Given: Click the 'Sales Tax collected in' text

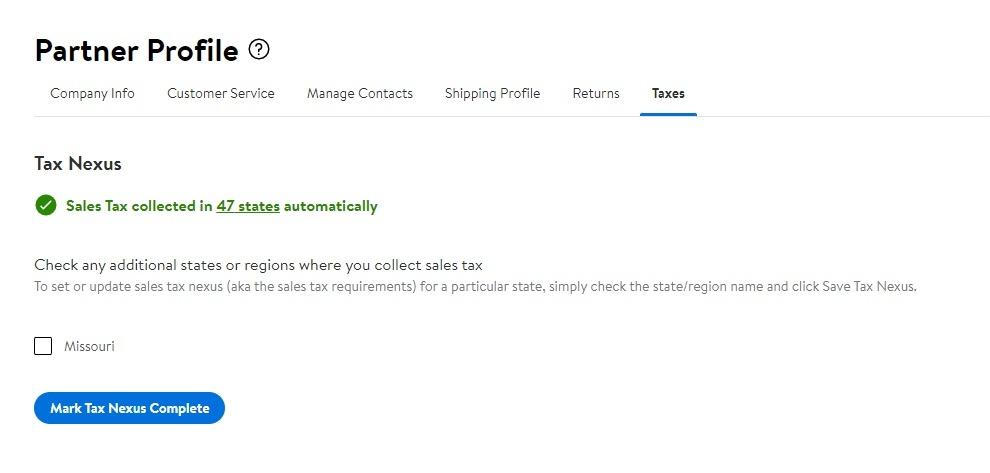Looking at the screenshot, I should pos(139,206).
